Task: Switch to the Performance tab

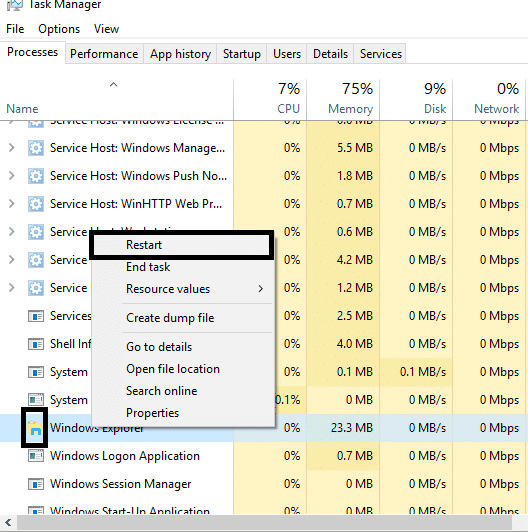Action: [104, 54]
